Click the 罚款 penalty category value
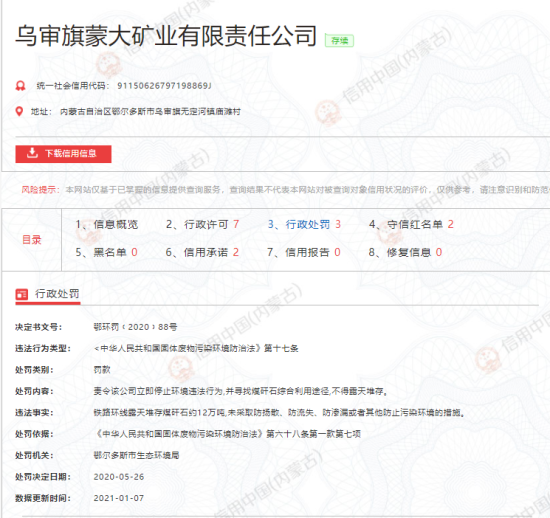This screenshot has width=550, height=518. (x=102, y=370)
